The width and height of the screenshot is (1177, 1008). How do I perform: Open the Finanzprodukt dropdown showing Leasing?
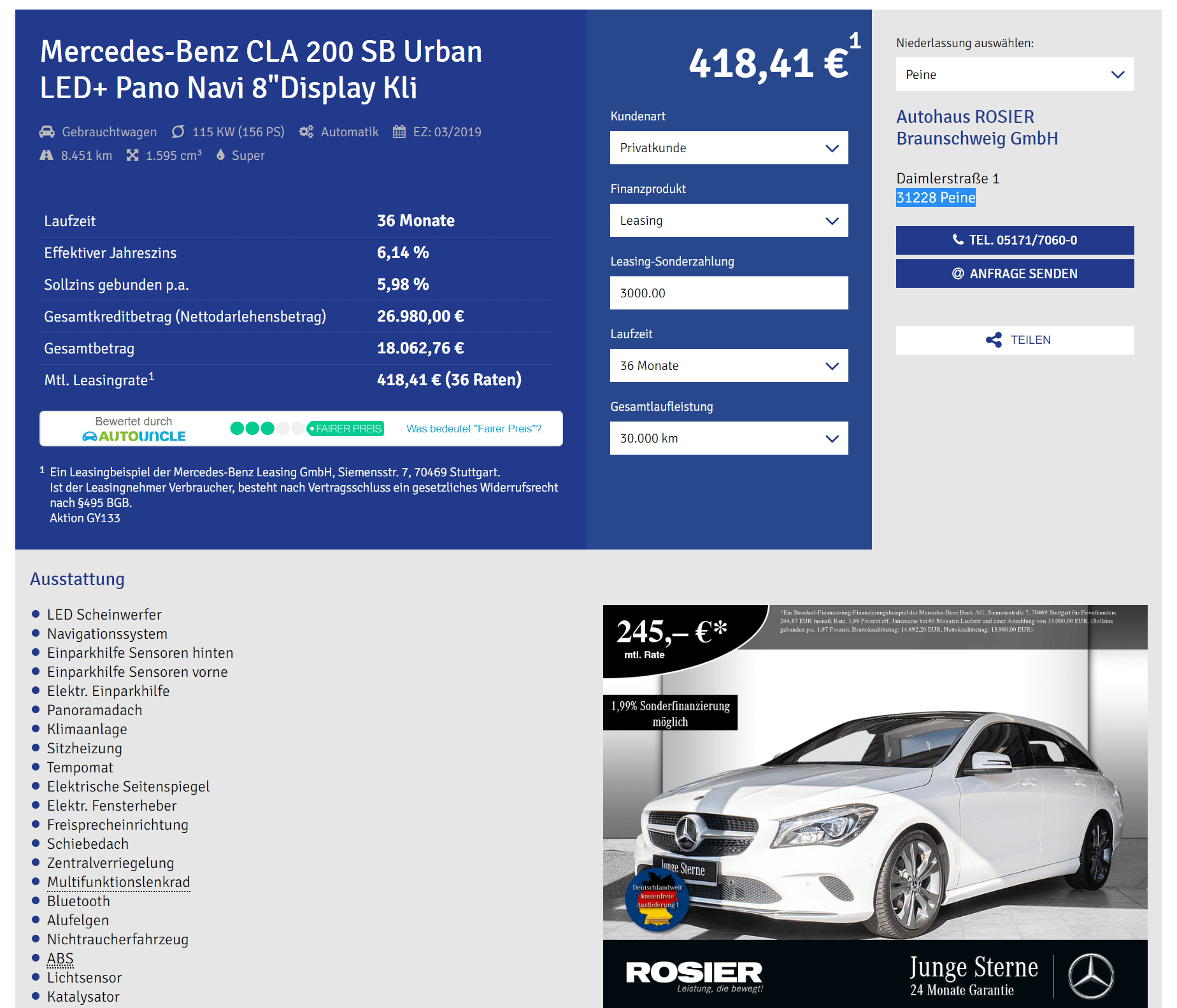tap(729, 220)
